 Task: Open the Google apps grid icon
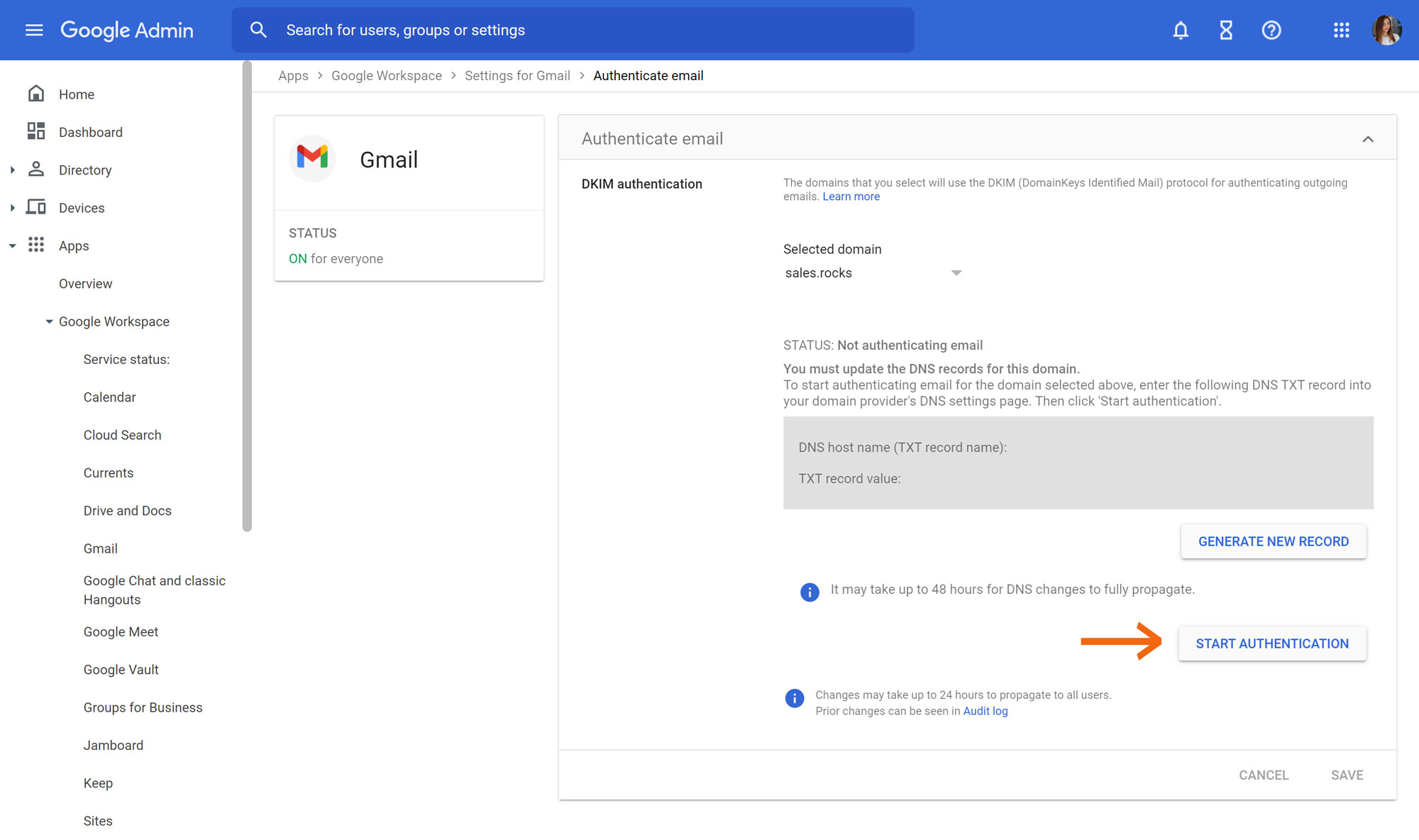tap(1341, 30)
